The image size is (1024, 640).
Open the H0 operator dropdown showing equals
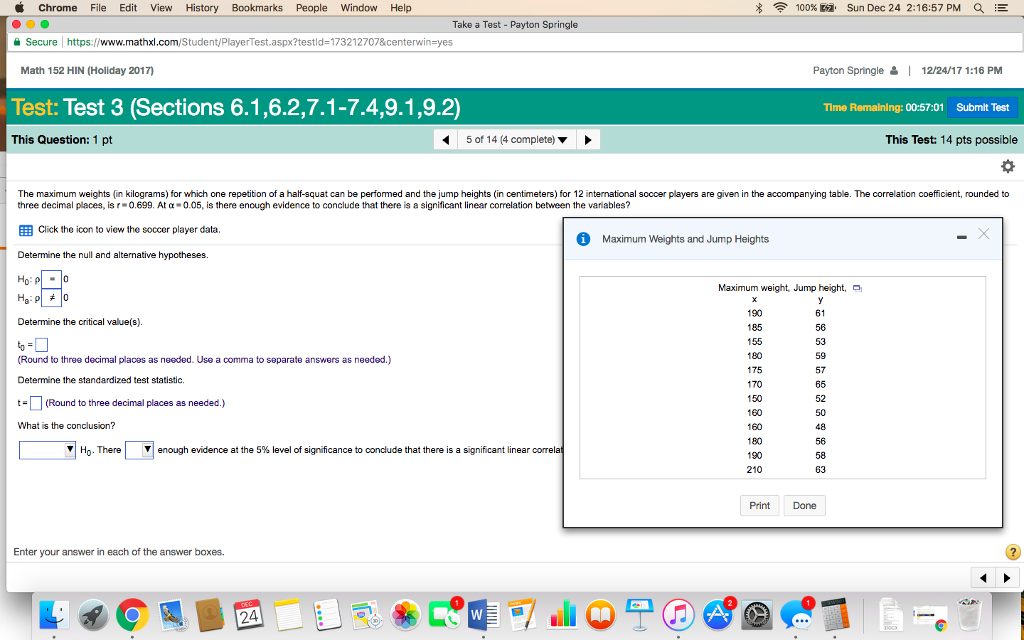pos(52,280)
